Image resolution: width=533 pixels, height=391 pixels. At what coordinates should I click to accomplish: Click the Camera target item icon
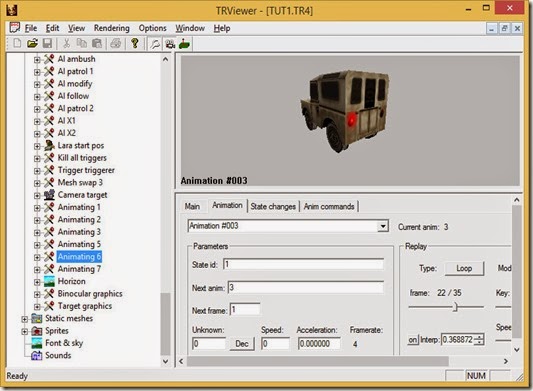click(49, 195)
